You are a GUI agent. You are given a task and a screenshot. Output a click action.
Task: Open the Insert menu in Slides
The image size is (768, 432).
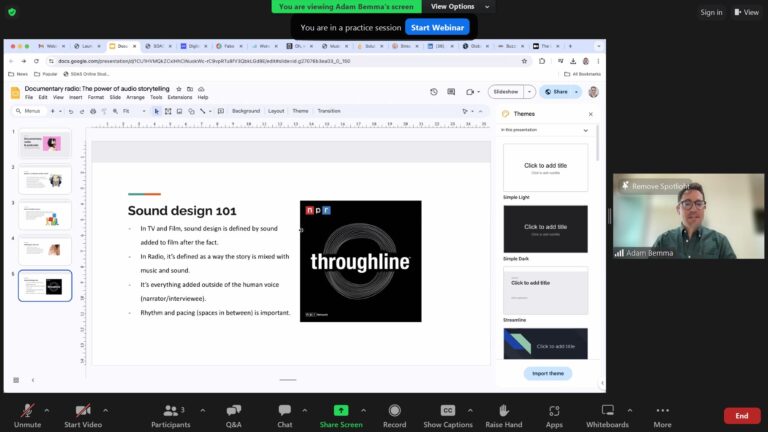click(x=75, y=97)
